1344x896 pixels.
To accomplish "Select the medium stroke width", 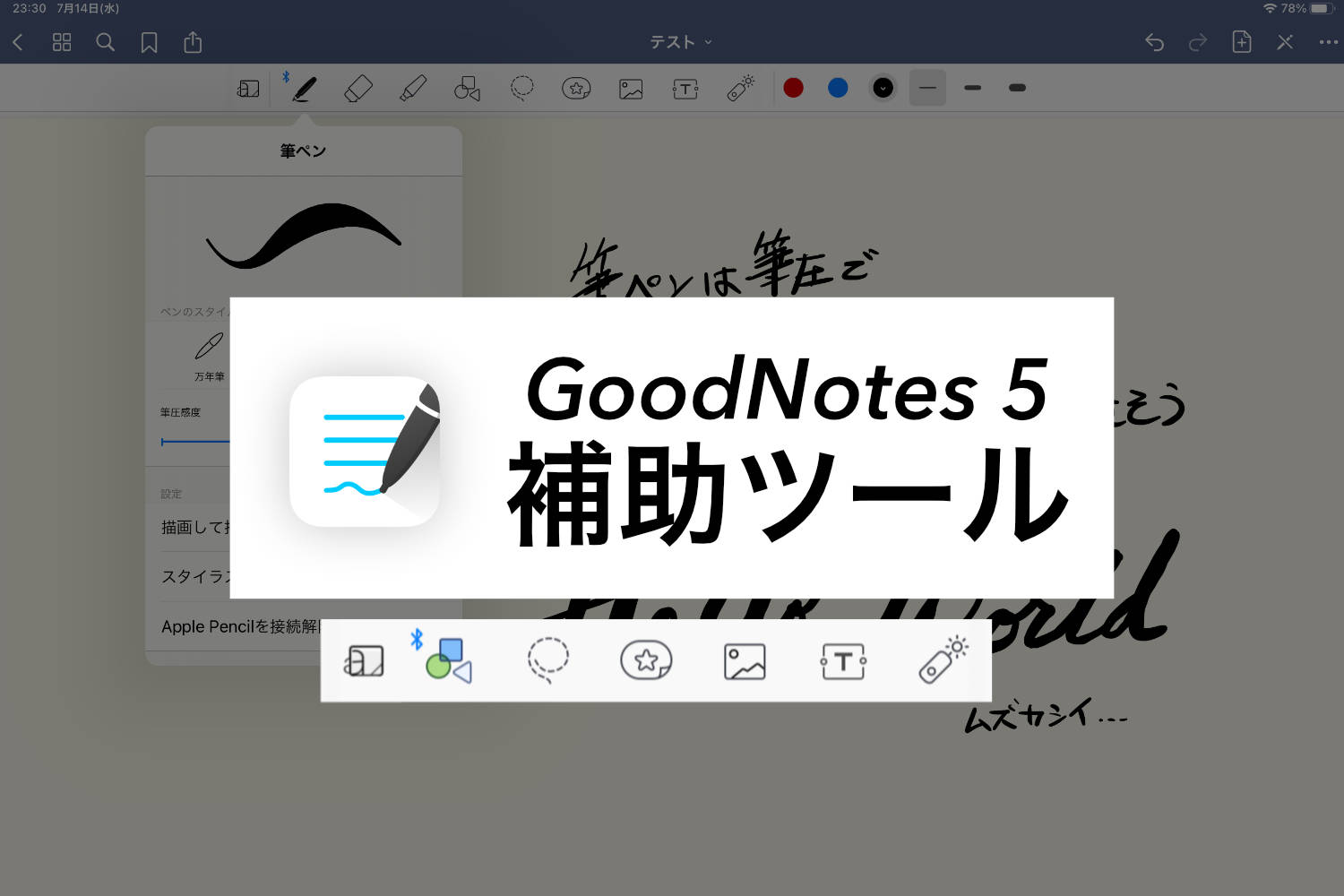I will pyautogui.click(x=972, y=88).
